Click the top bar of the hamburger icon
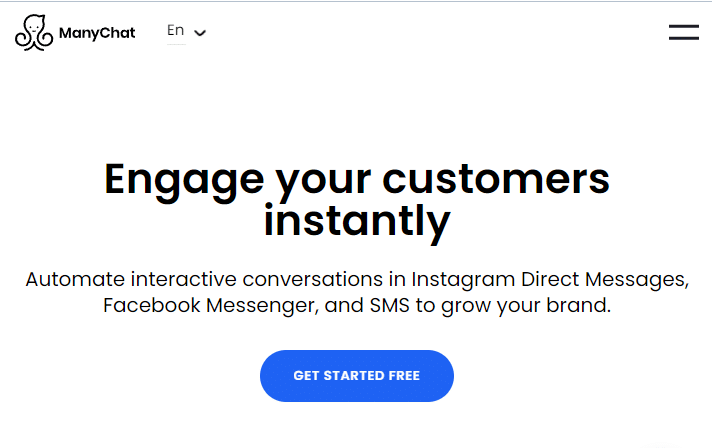 point(683,26)
